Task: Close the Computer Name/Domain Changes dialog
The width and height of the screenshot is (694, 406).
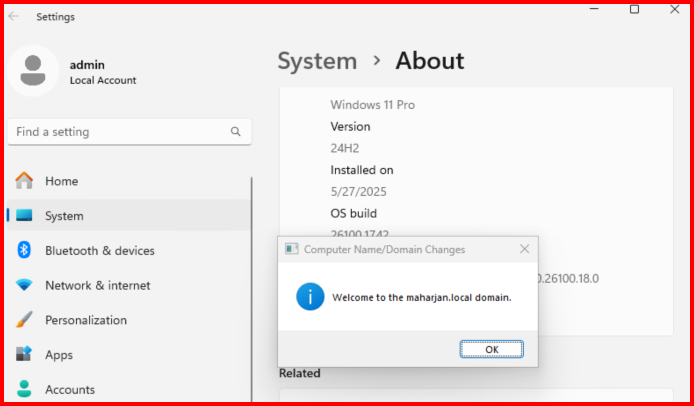Action: coord(524,249)
